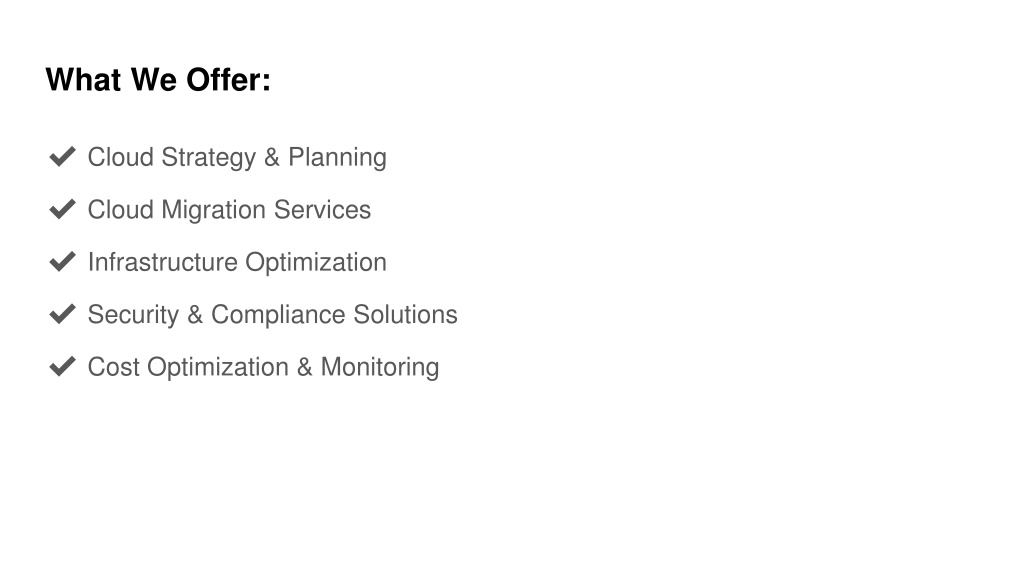This screenshot has height=576, width=1024.
Task: Click the 'Cloud Migration Services' list item
Action: [x=229, y=210]
